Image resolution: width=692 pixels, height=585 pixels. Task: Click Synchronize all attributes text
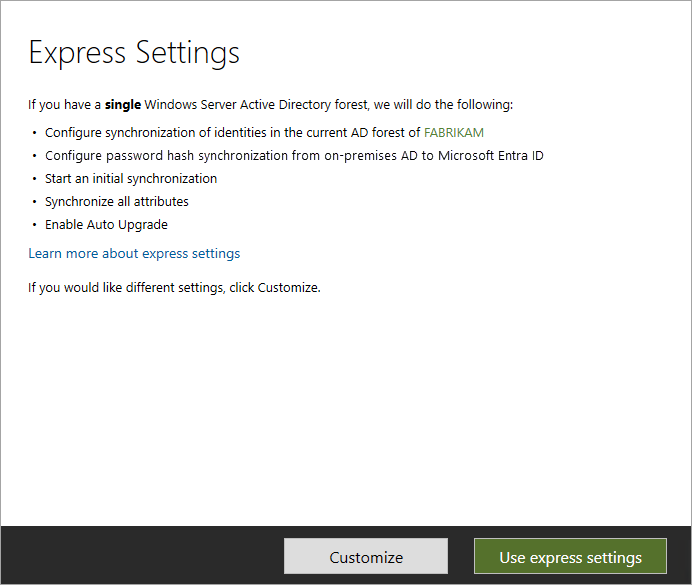click(117, 201)
